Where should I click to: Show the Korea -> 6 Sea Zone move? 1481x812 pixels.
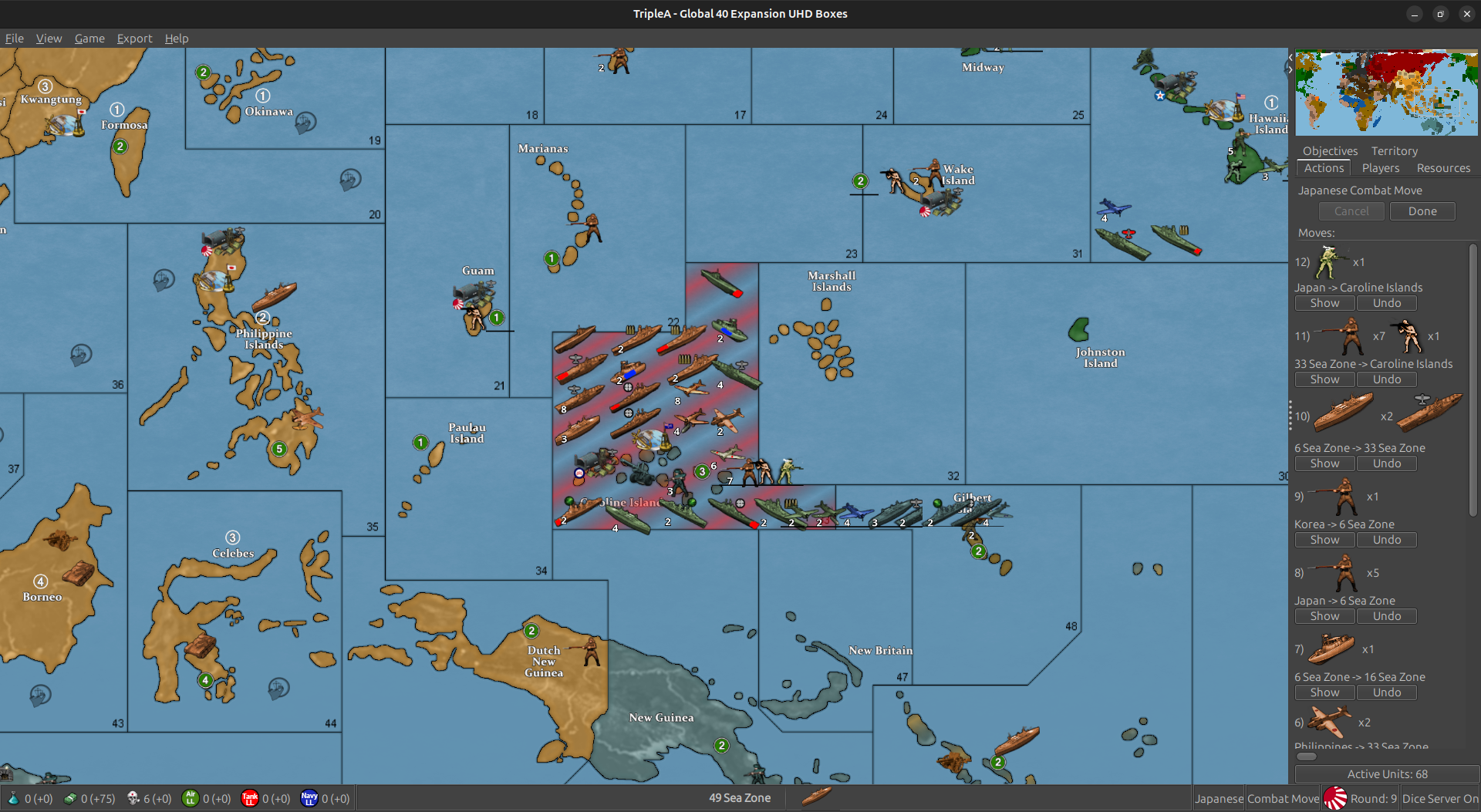pos(1324,539)
